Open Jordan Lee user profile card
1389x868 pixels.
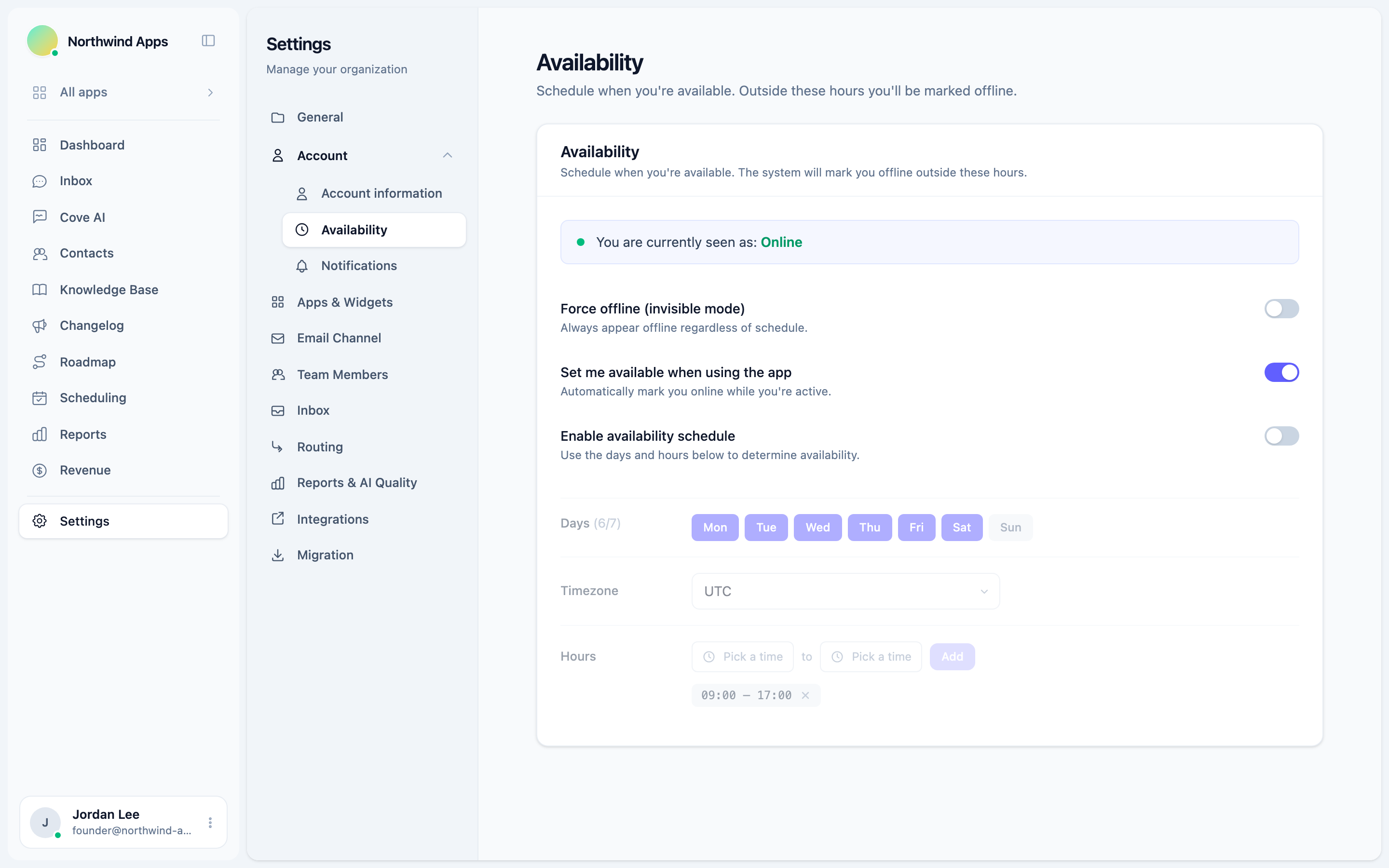pyautogui.click(x=123, y=822)
